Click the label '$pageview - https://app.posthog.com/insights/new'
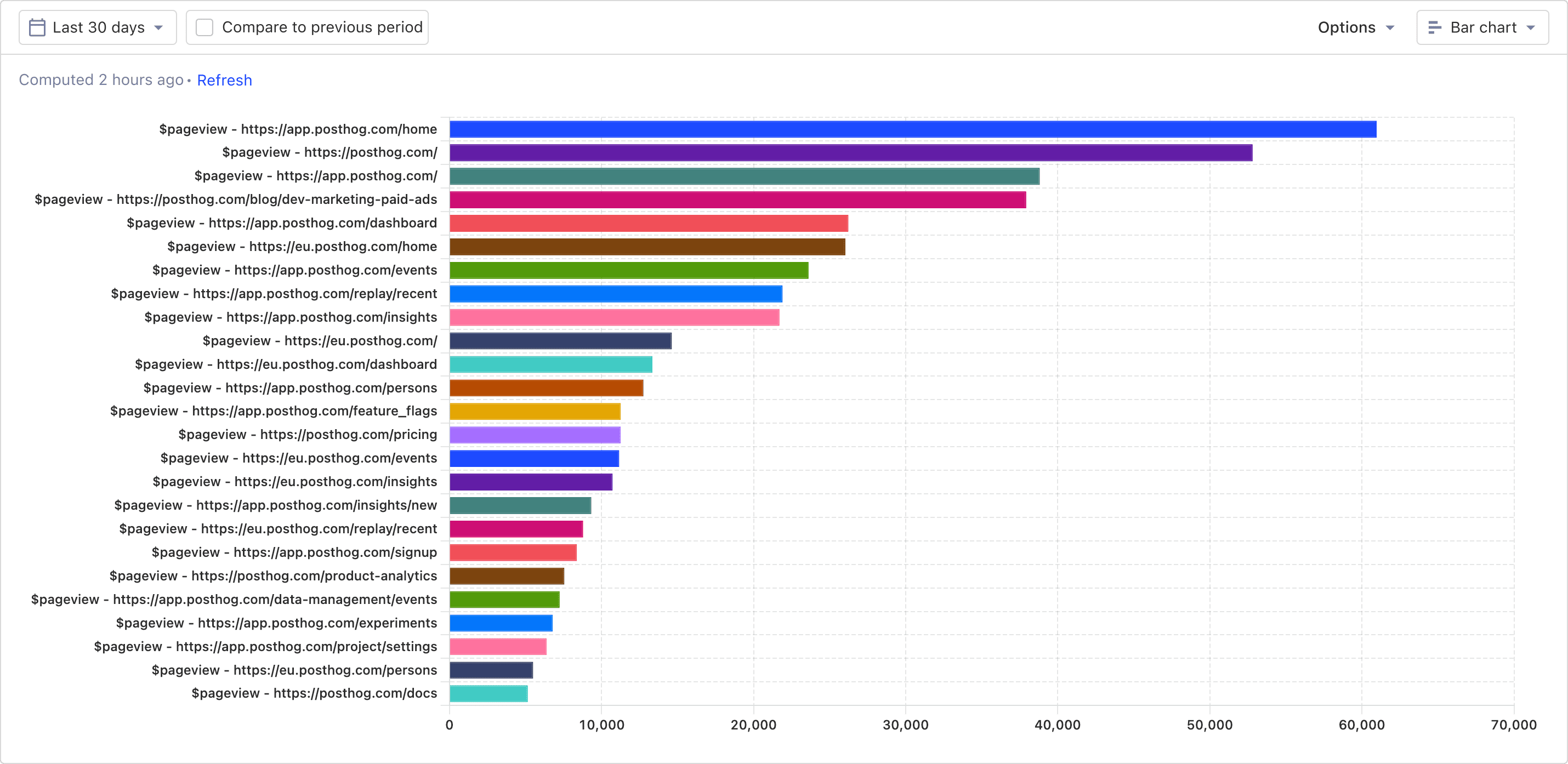This screenshot has height=764, width=1568. [x=275, y=505]
